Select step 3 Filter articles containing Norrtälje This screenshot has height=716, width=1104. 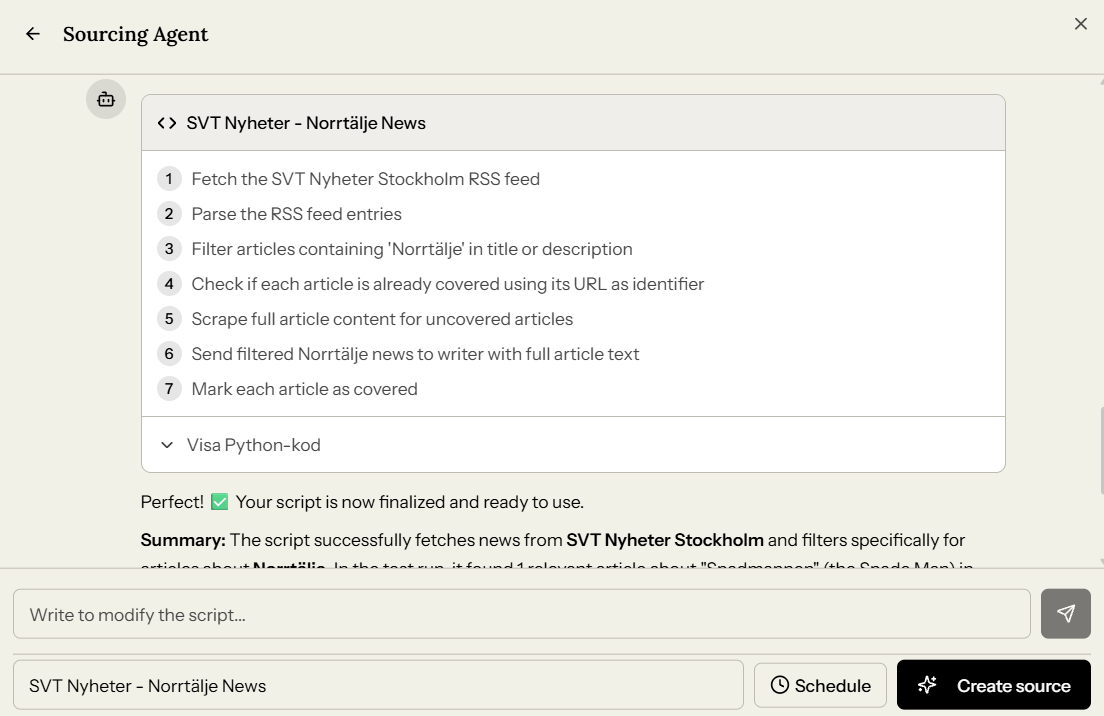tap(411, 249)
